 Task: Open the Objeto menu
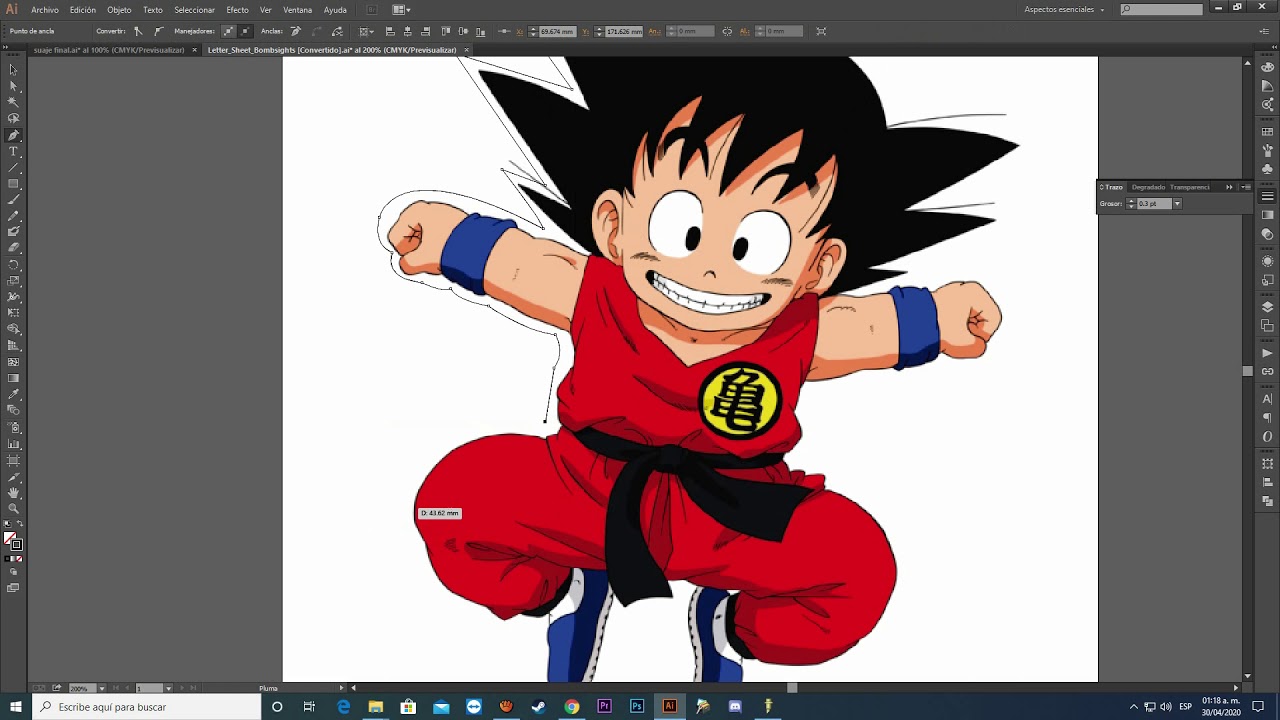(119, 9)
